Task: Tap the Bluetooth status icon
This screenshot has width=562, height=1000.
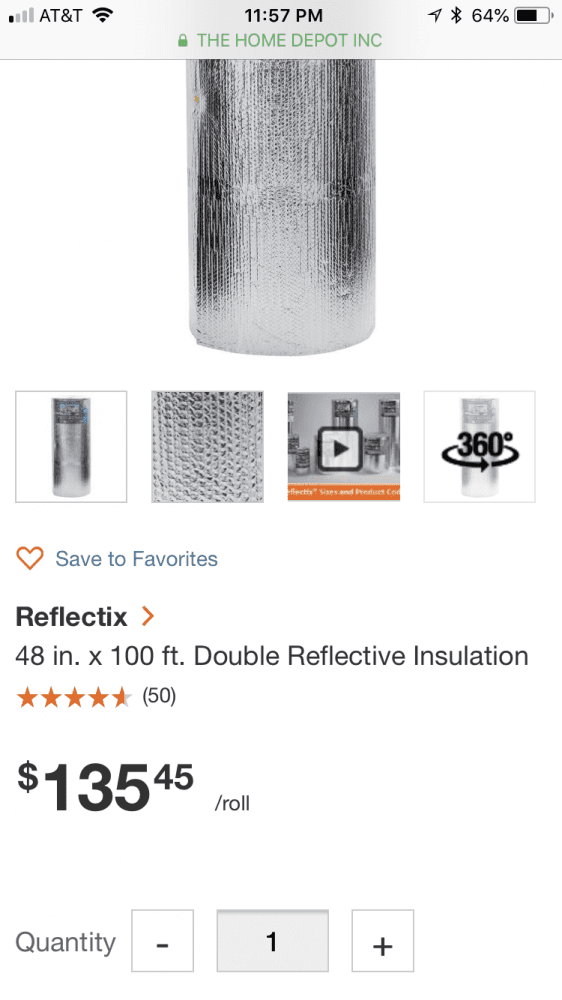Action: point(456,15)
